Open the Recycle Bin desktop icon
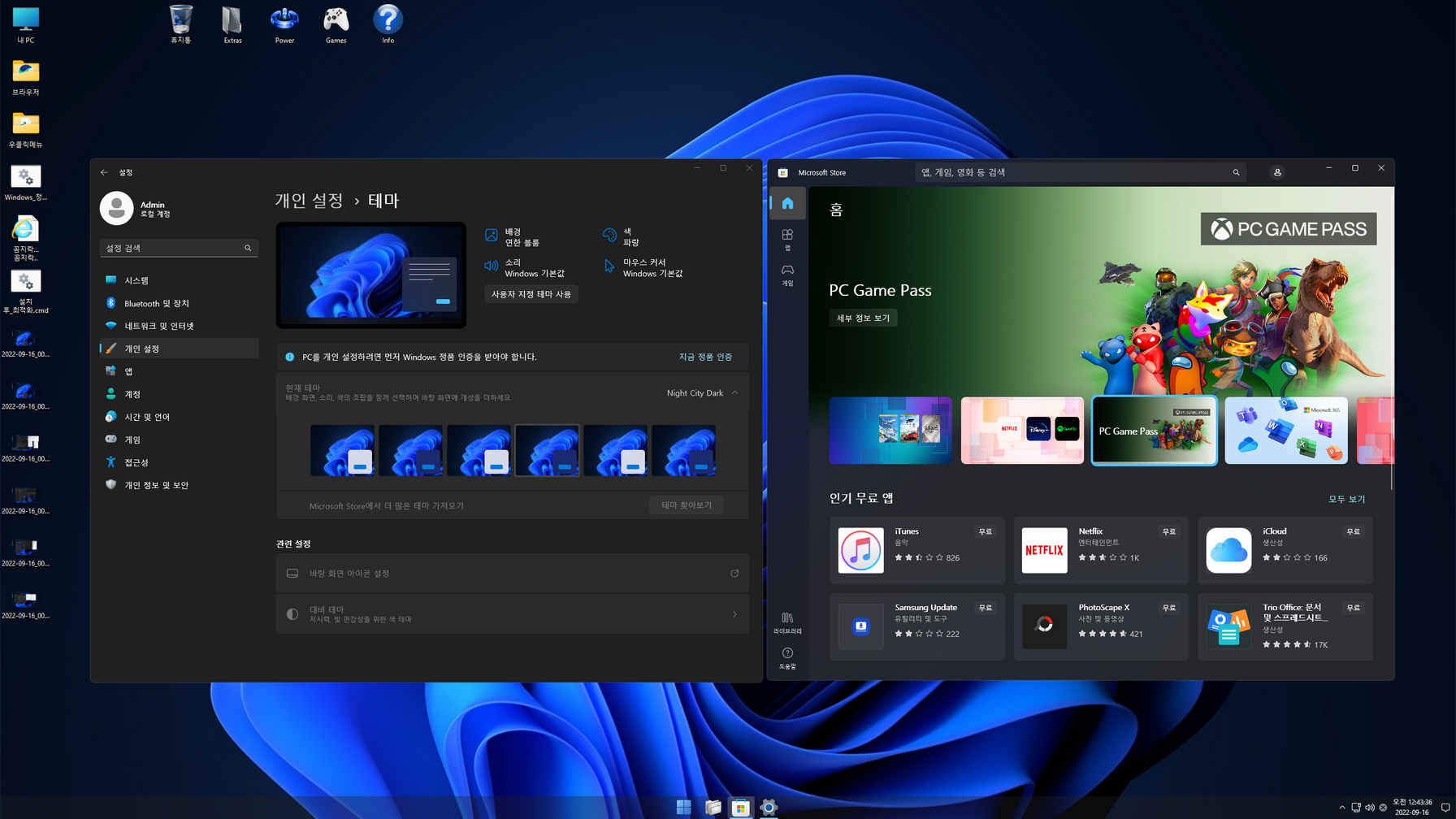 180,24
